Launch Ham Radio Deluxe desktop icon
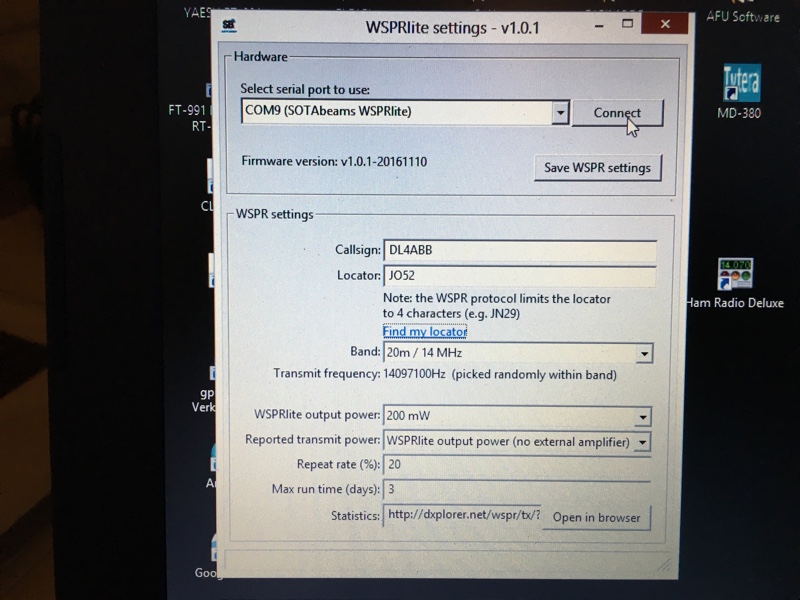Viewport: 800px width, 600px height. [735, 284]
